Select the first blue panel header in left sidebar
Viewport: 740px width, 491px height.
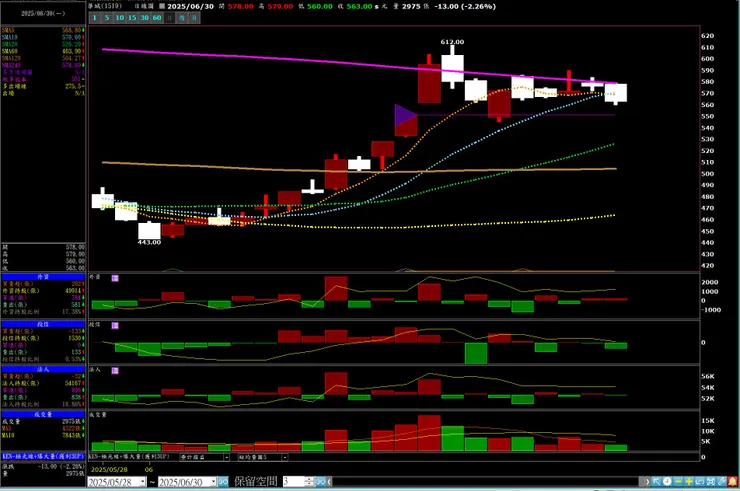click(x=43, y=277)
